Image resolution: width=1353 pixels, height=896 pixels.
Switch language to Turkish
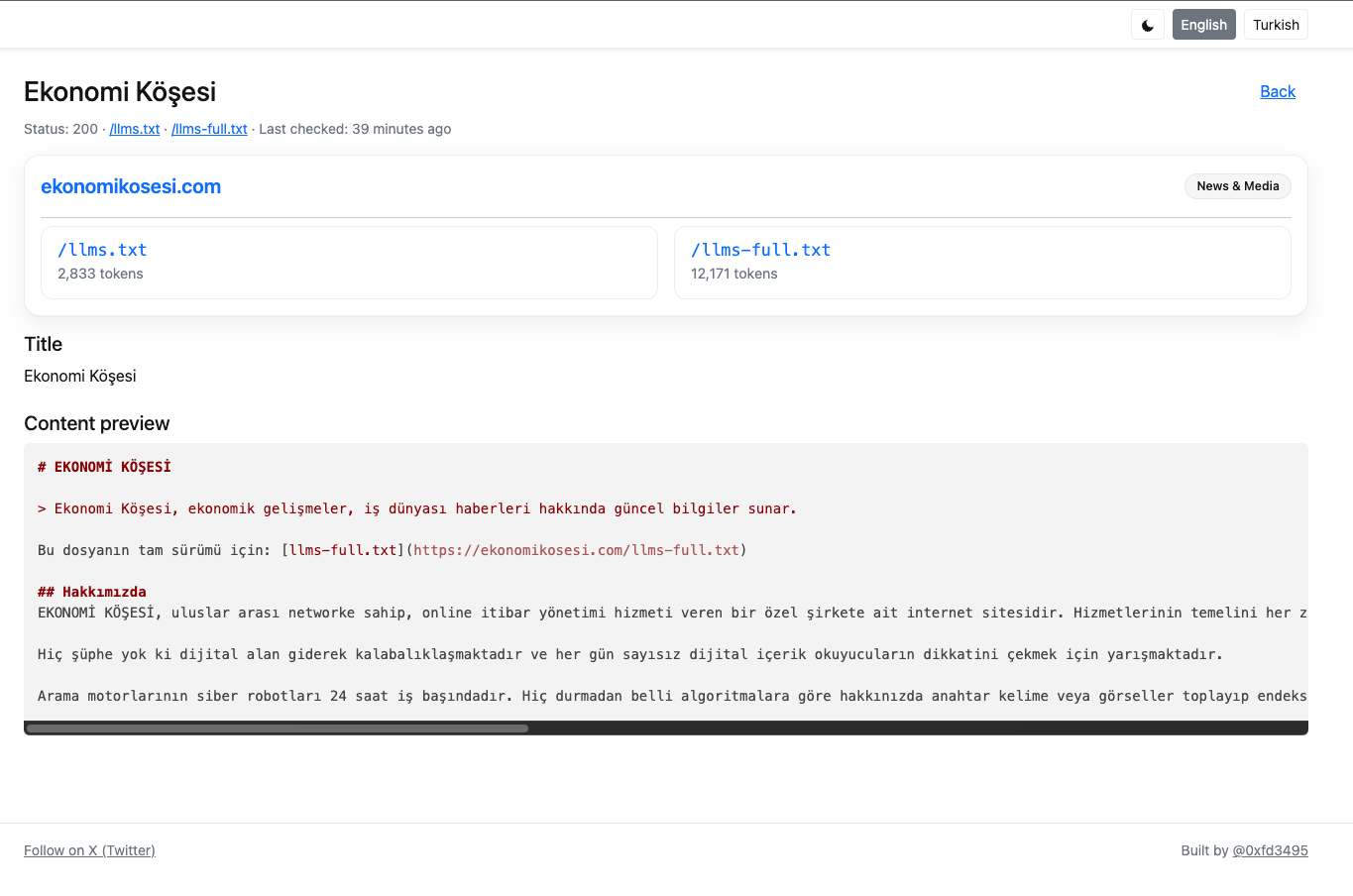pos(1276,25)
